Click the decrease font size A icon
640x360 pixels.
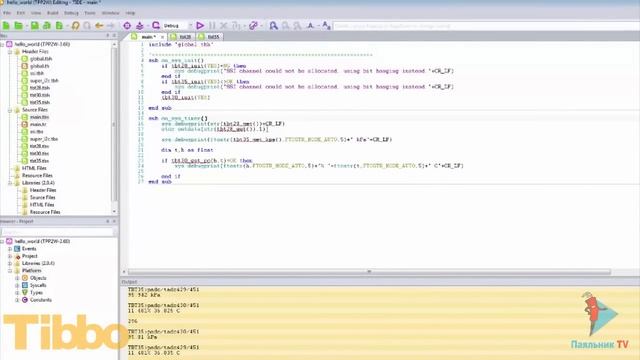[x=311, y=26]
